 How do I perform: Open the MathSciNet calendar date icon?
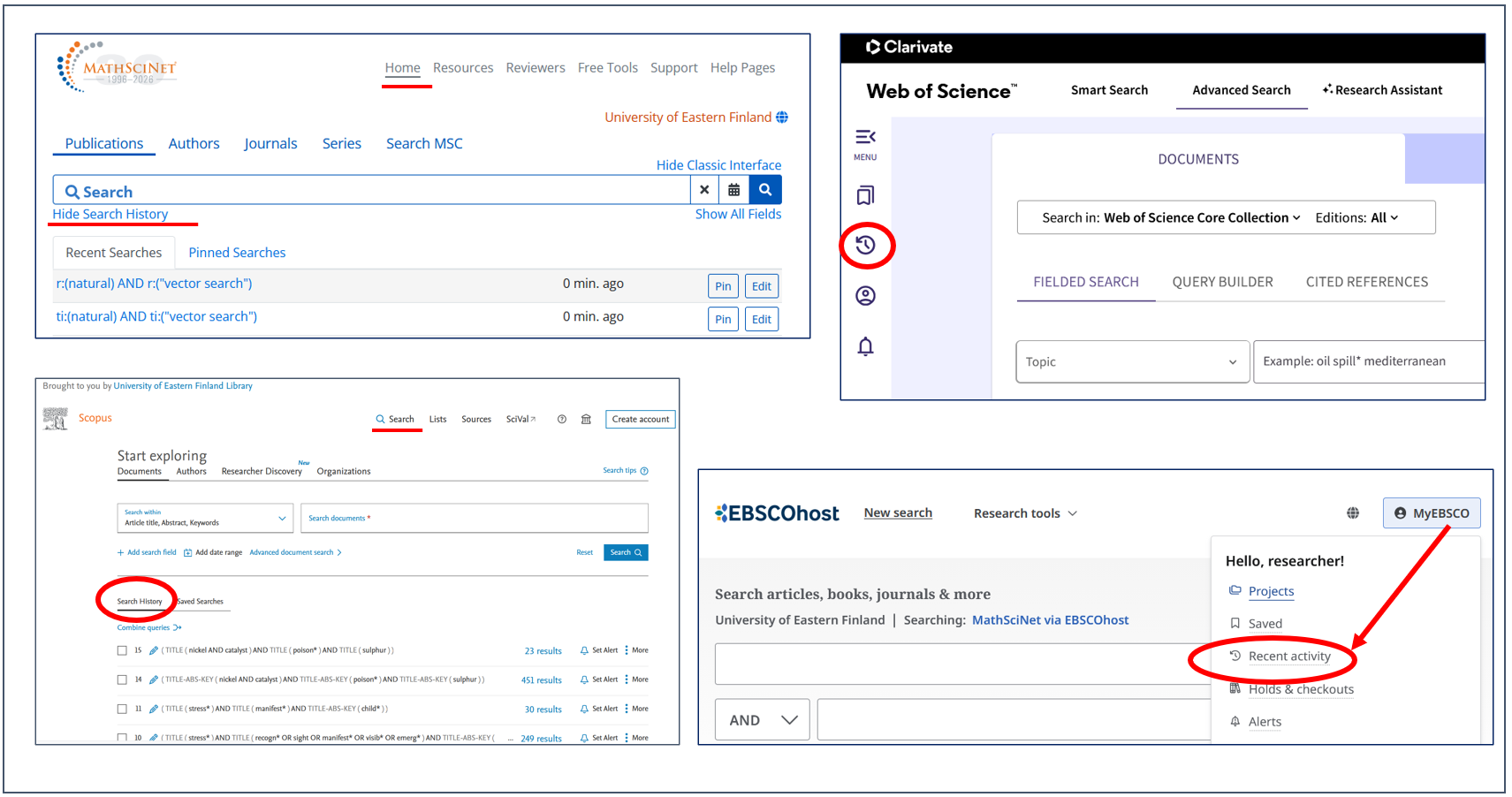(733, 190)
